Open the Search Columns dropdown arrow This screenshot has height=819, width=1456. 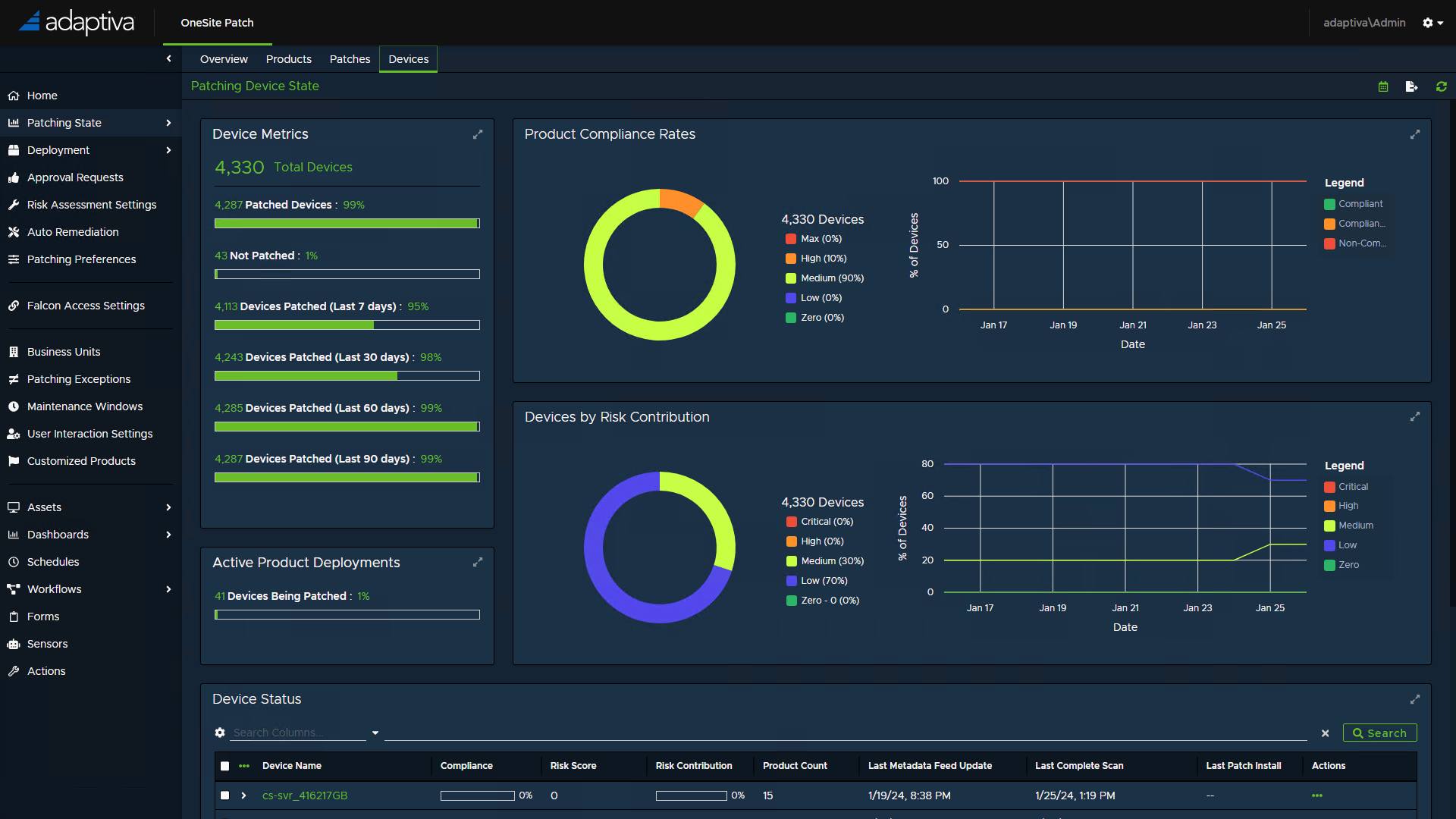click(x=375, y=733)
